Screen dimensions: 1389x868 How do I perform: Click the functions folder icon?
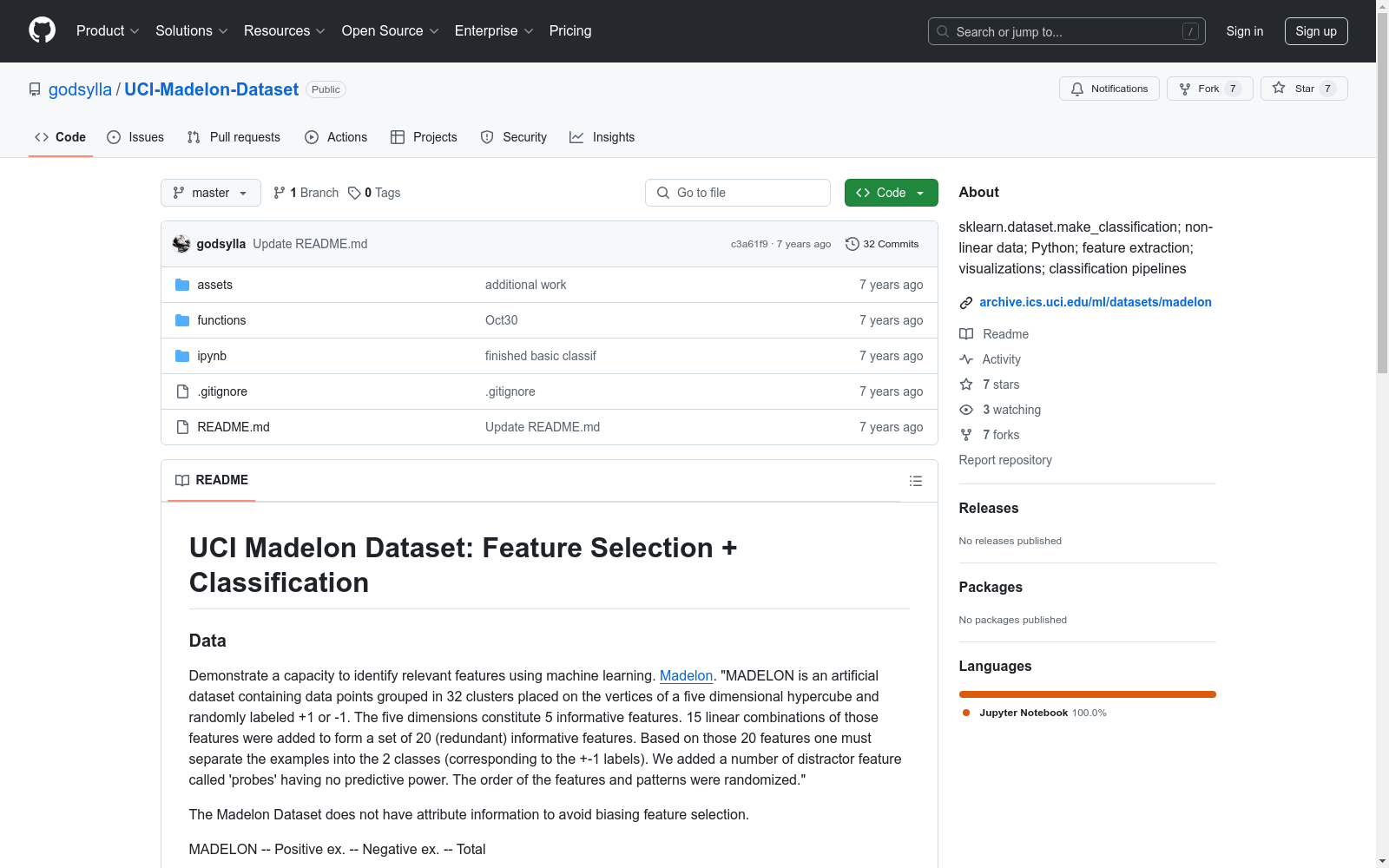point(182,320)
